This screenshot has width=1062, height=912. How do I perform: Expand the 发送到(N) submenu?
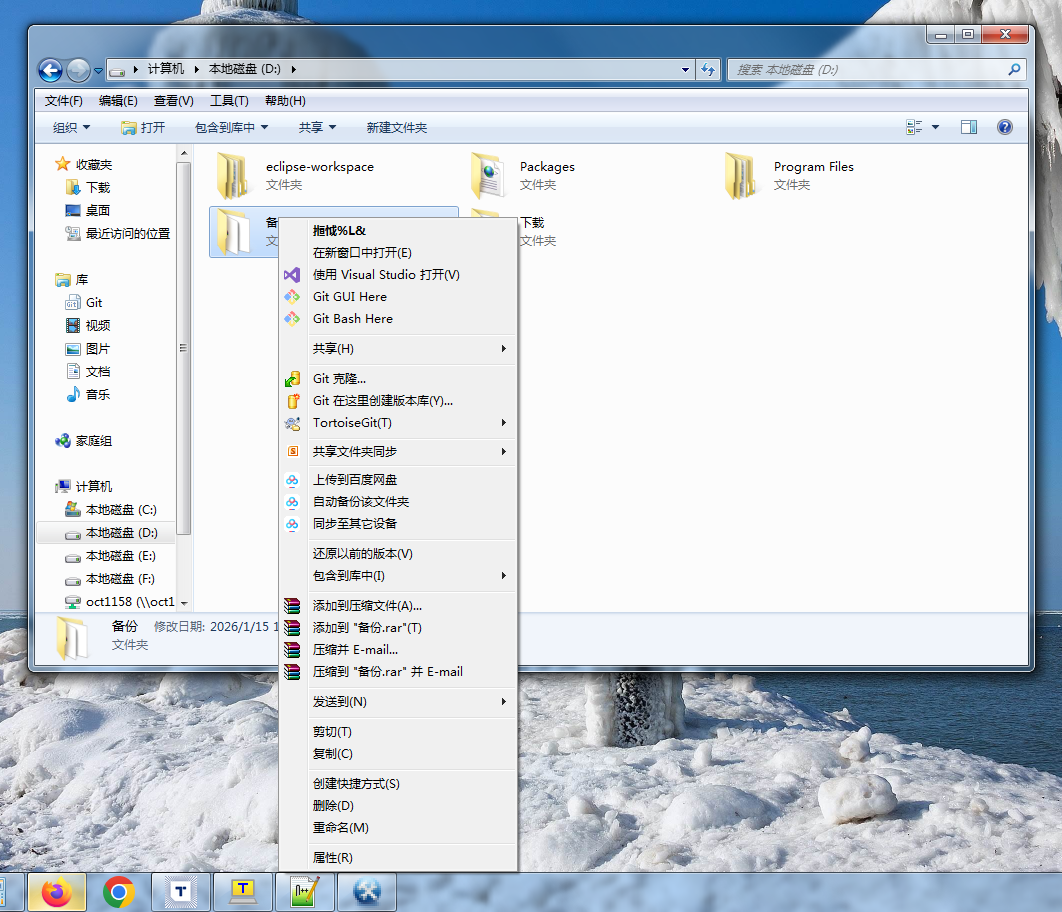(x=504, y=702)
